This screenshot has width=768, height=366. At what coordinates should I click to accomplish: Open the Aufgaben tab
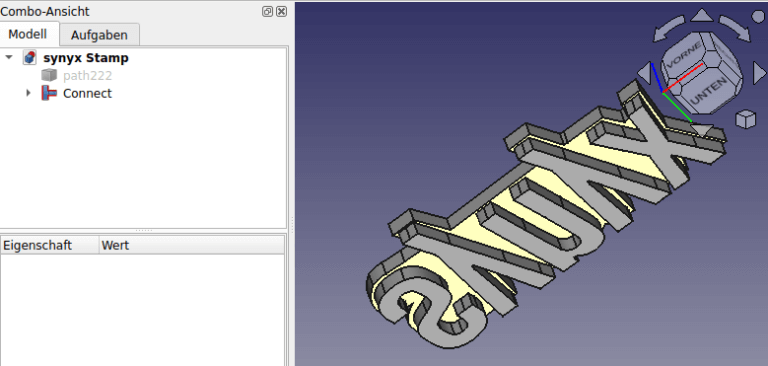[x=99, y=35]
